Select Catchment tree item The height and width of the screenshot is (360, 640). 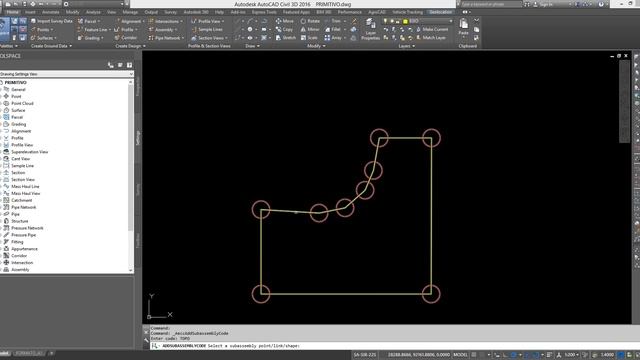click(22, 200)
